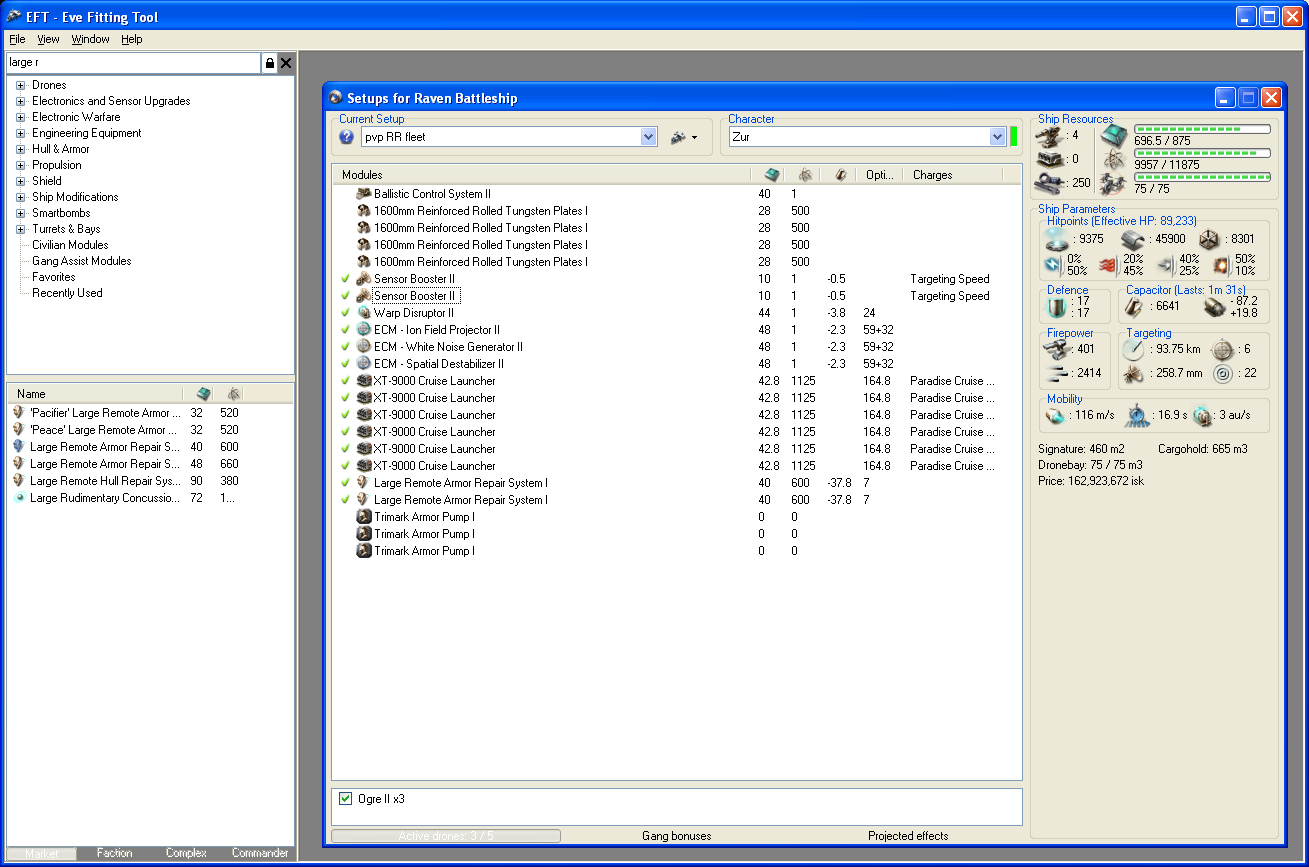This screenshot has width=1309, height=867.
Task: Toggle the ECM - White Noise Generator II checkmark
Action: [346, 347]
